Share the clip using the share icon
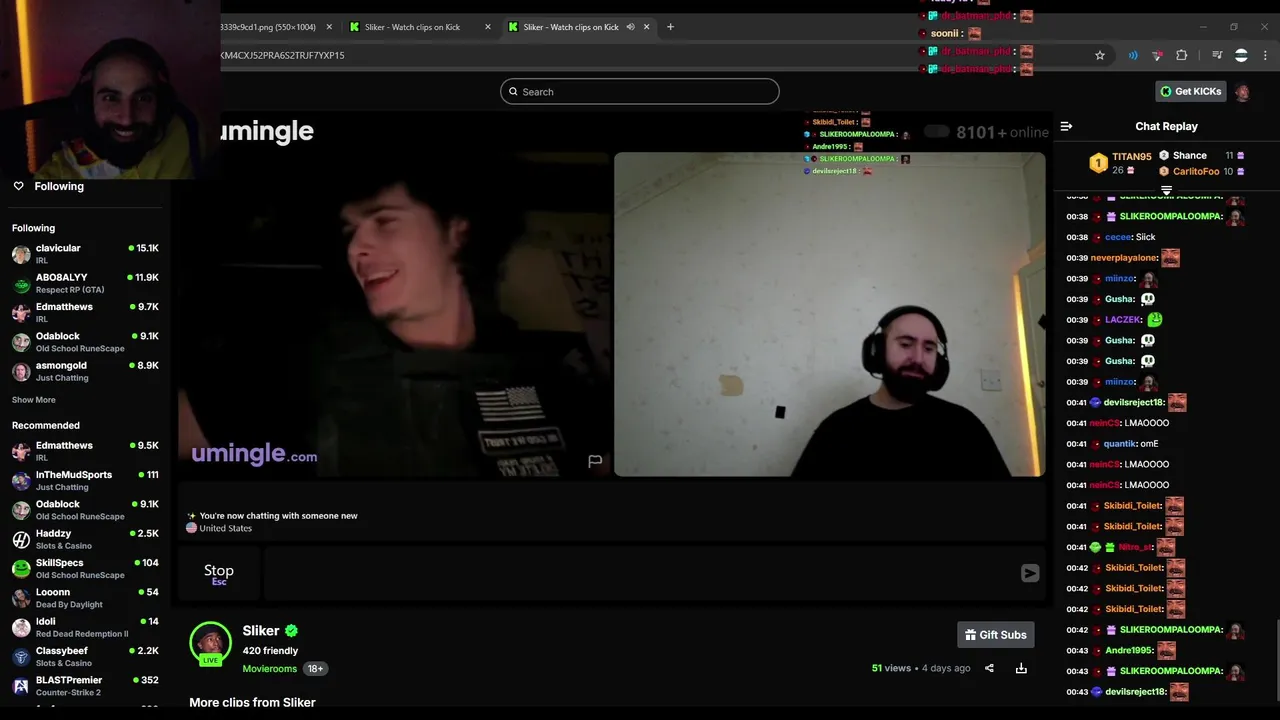 [x=989, y=668]
